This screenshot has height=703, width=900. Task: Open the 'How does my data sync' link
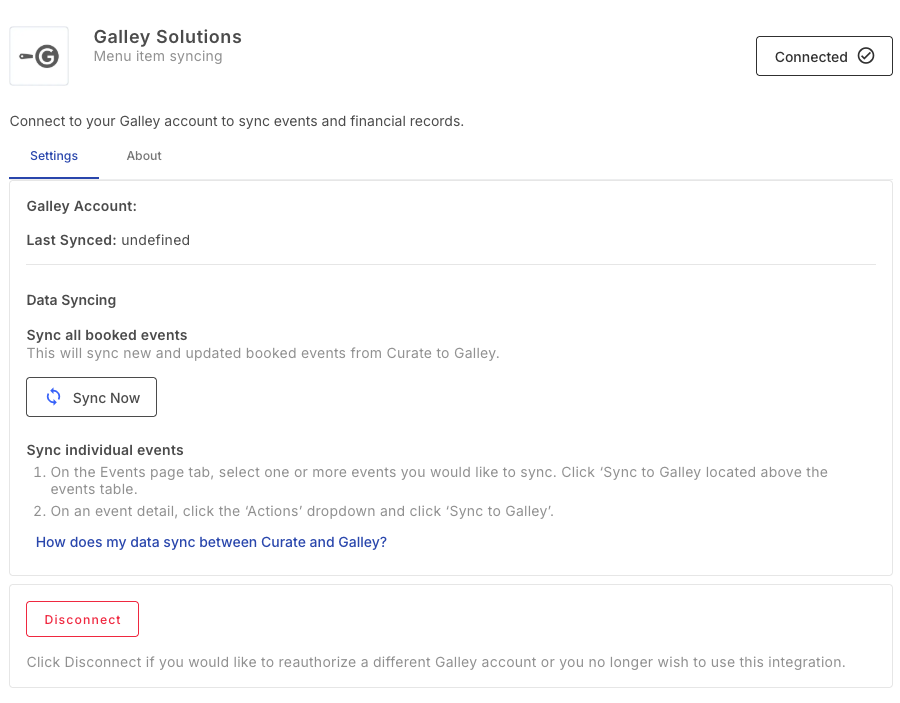tap(211, 542)
